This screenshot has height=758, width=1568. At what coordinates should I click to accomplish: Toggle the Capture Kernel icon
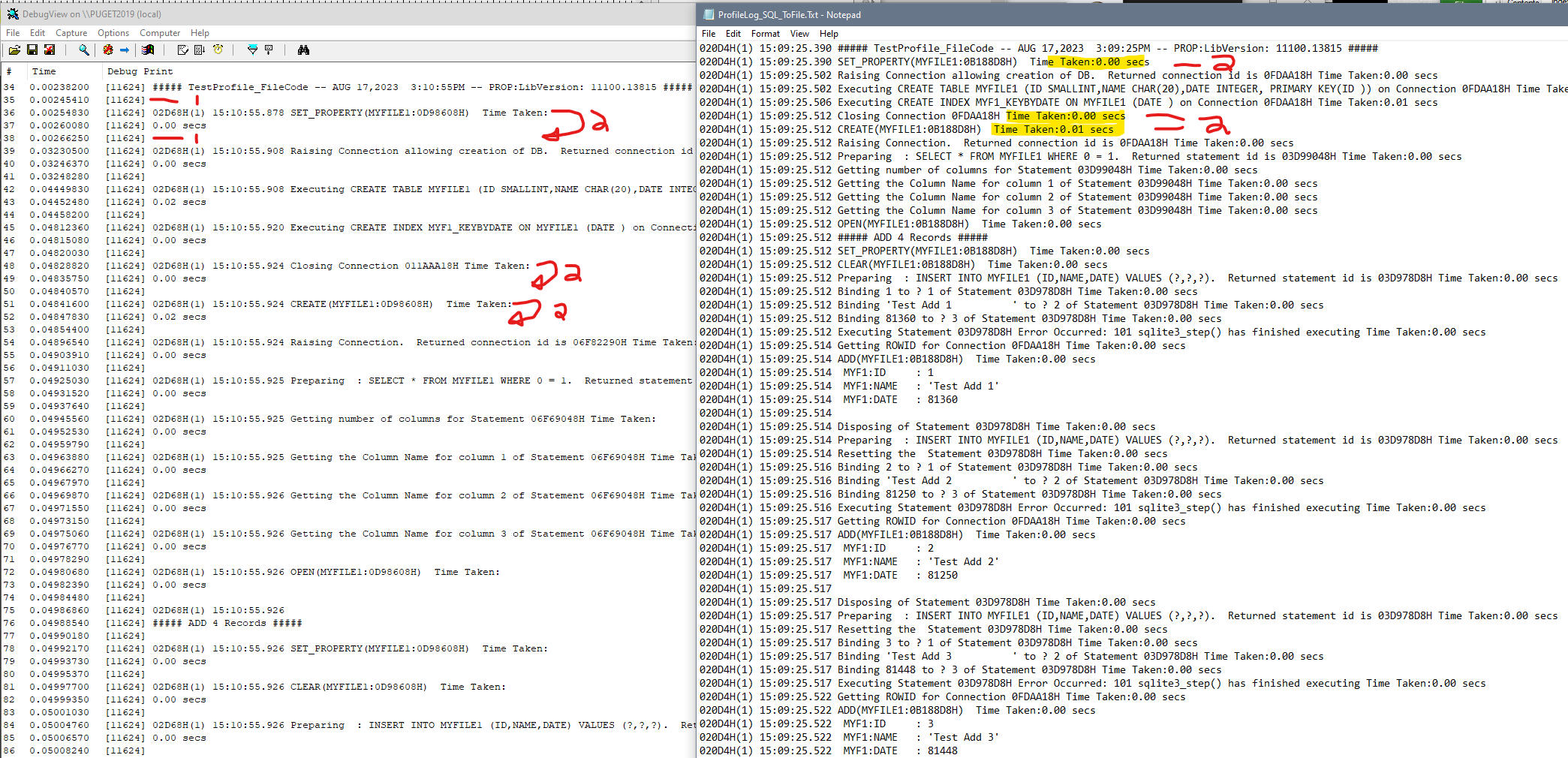(108, 50)
